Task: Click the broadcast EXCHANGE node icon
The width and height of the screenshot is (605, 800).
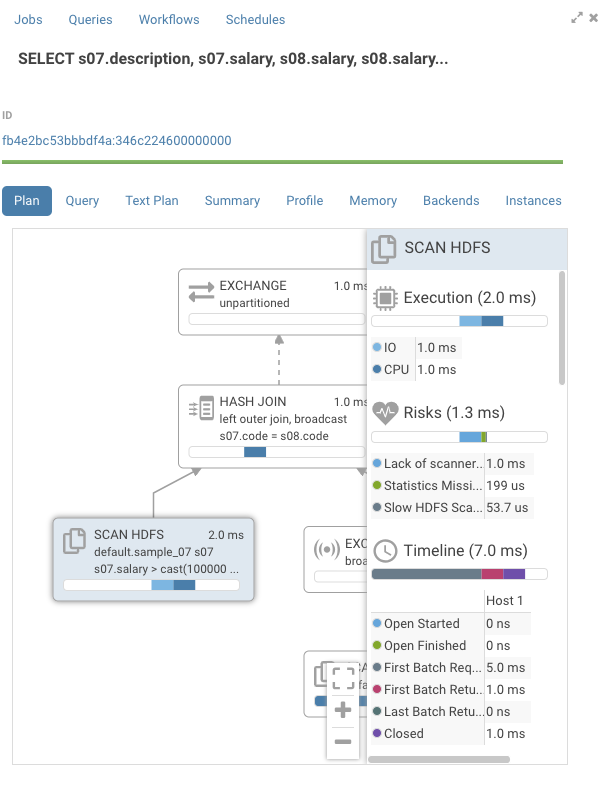Action: [x=326, y=549]
